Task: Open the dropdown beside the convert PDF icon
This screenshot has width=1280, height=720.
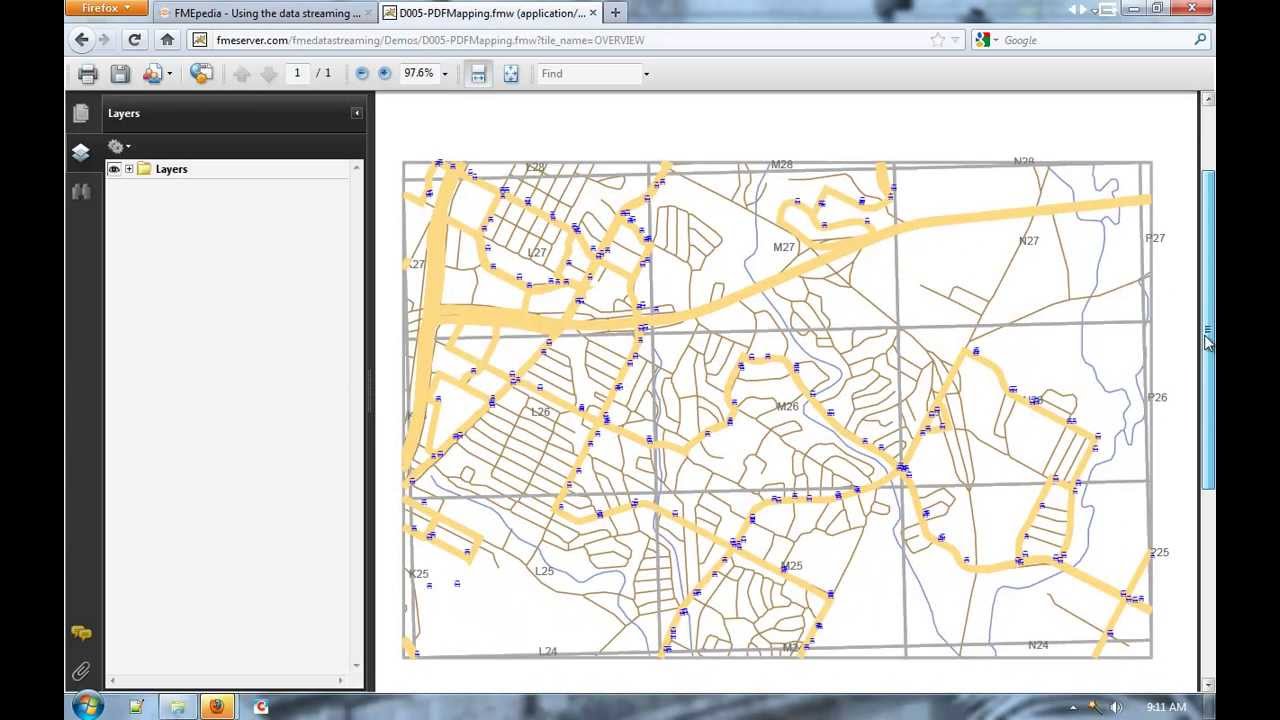Action: point(169,74)
